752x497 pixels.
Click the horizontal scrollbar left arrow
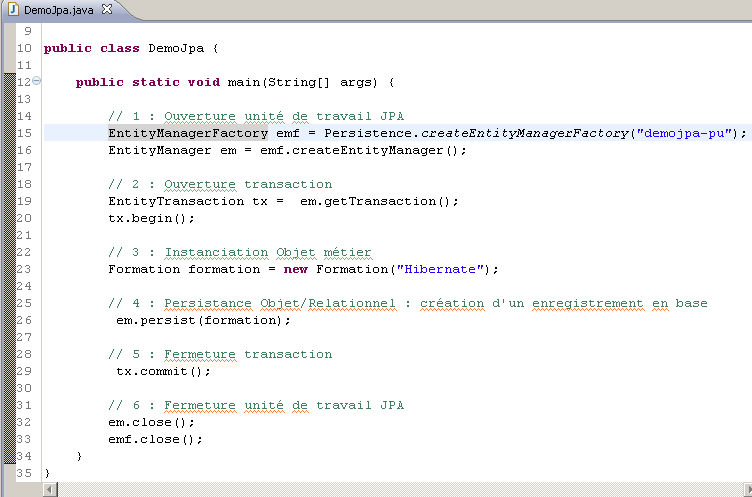[50, 489]
